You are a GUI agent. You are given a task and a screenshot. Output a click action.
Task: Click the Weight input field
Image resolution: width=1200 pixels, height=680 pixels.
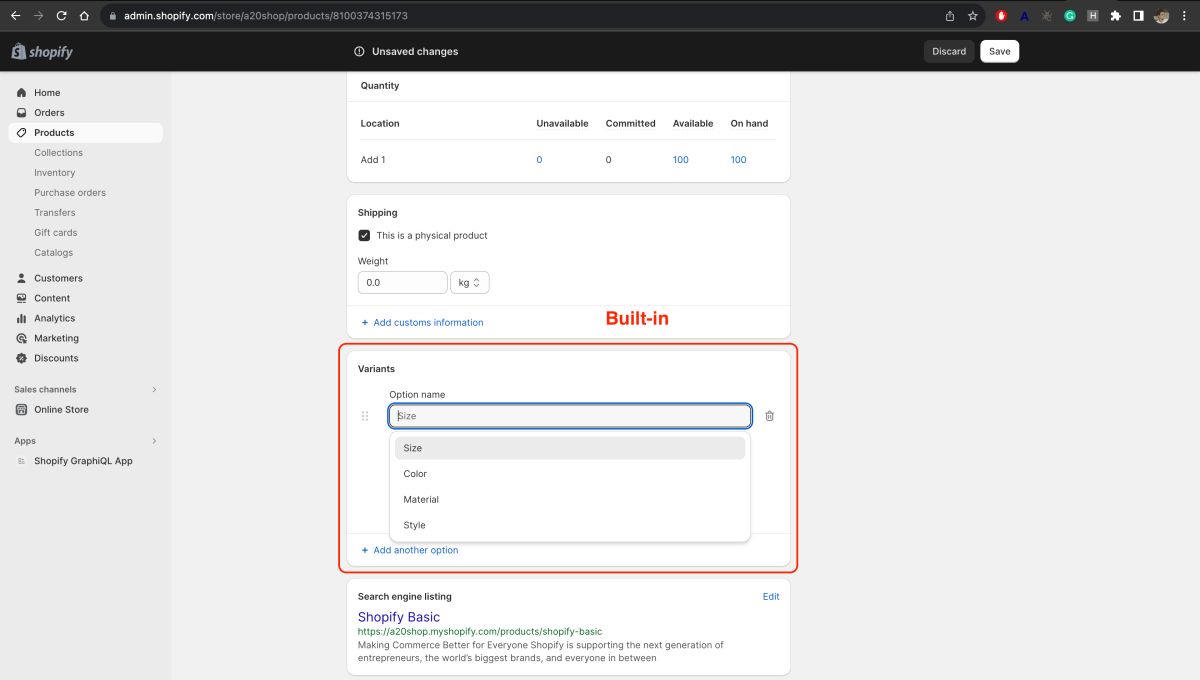[x=402, y=283]
